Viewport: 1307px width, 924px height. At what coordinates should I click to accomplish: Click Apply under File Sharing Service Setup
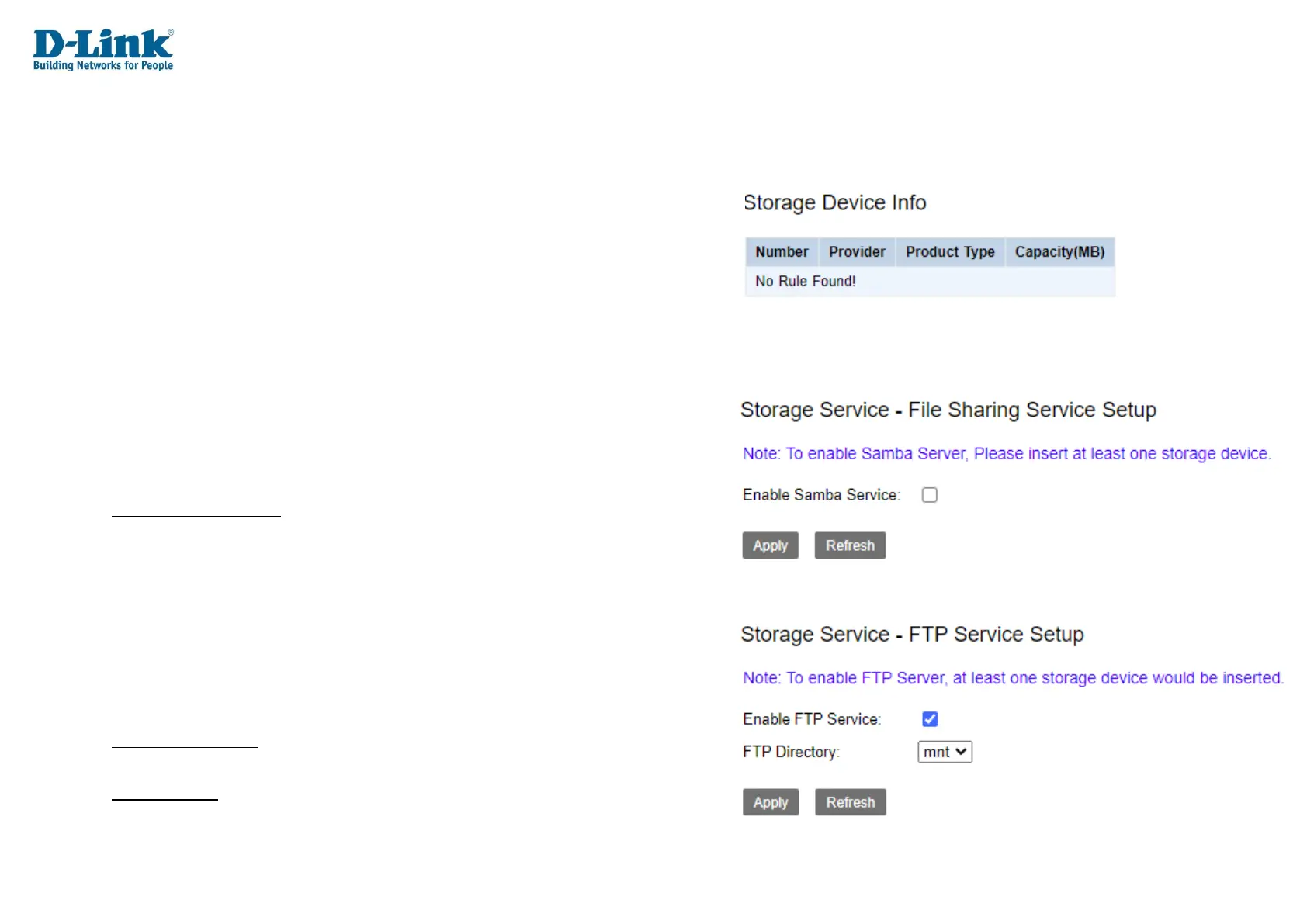click(770, 545)
